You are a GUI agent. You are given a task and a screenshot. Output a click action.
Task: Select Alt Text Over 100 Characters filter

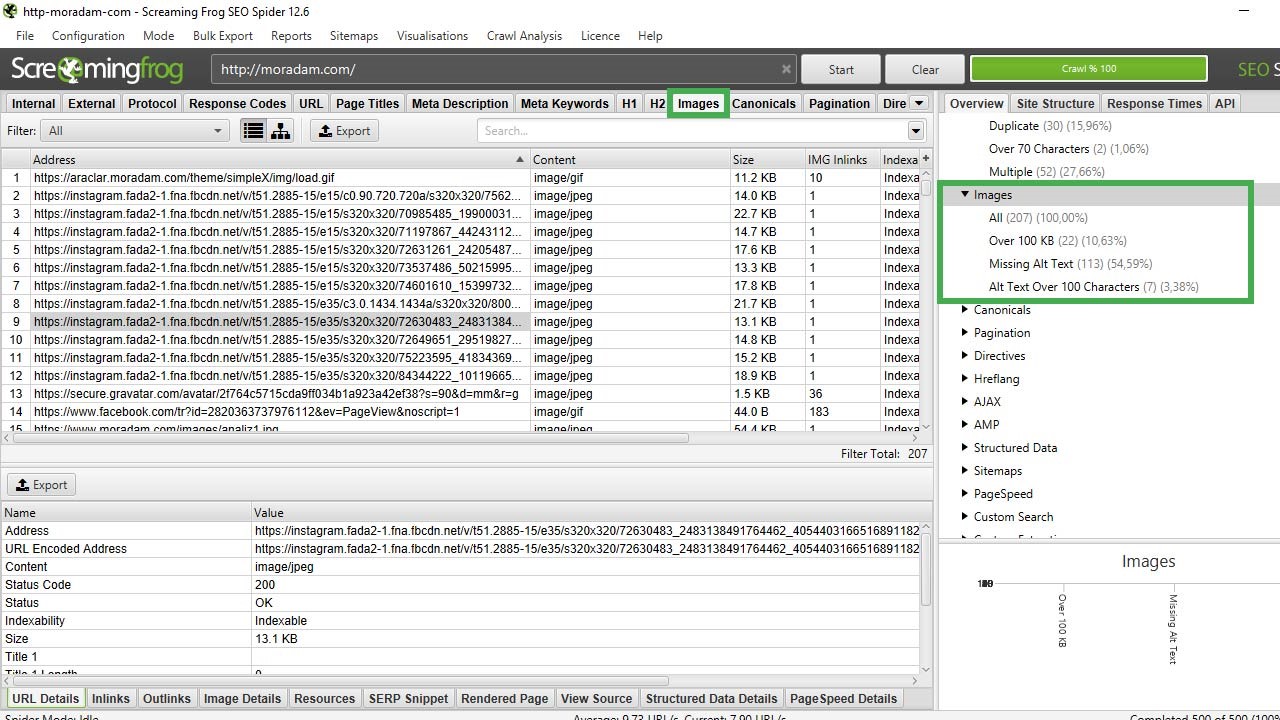pyautogui.click(x=1093, y=287)
